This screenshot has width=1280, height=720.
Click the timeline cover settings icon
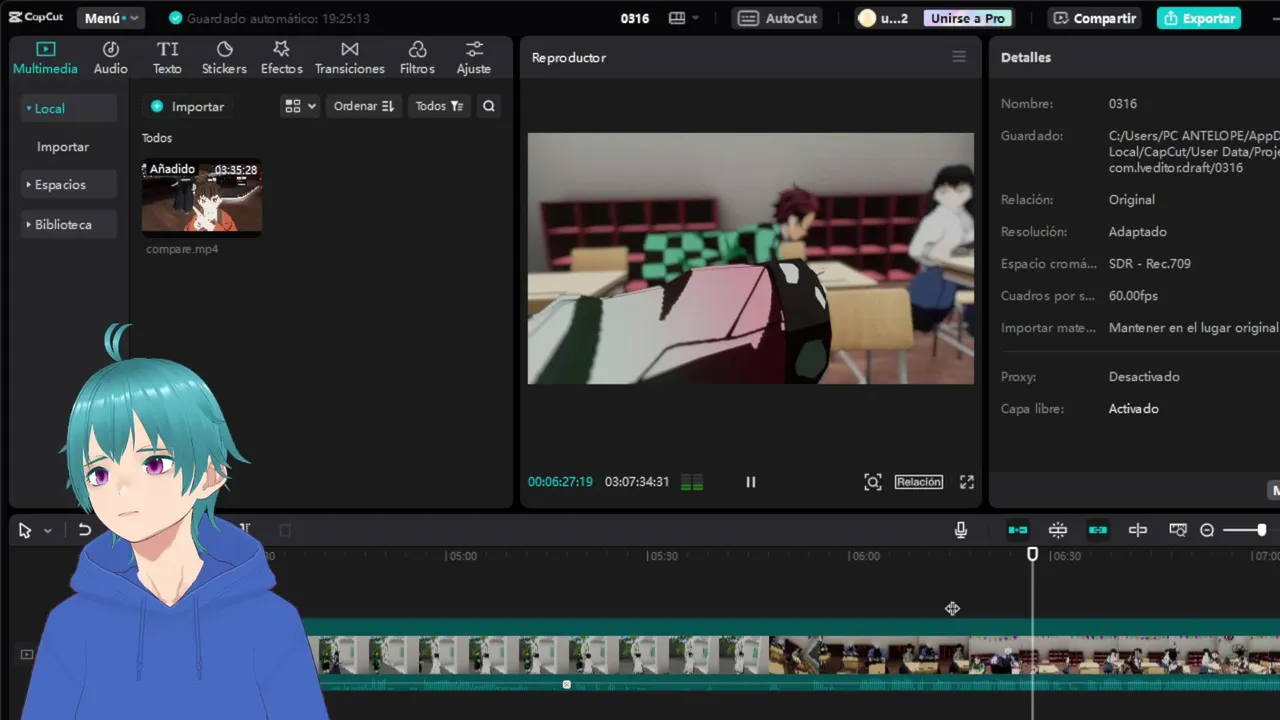point(1178,530)
